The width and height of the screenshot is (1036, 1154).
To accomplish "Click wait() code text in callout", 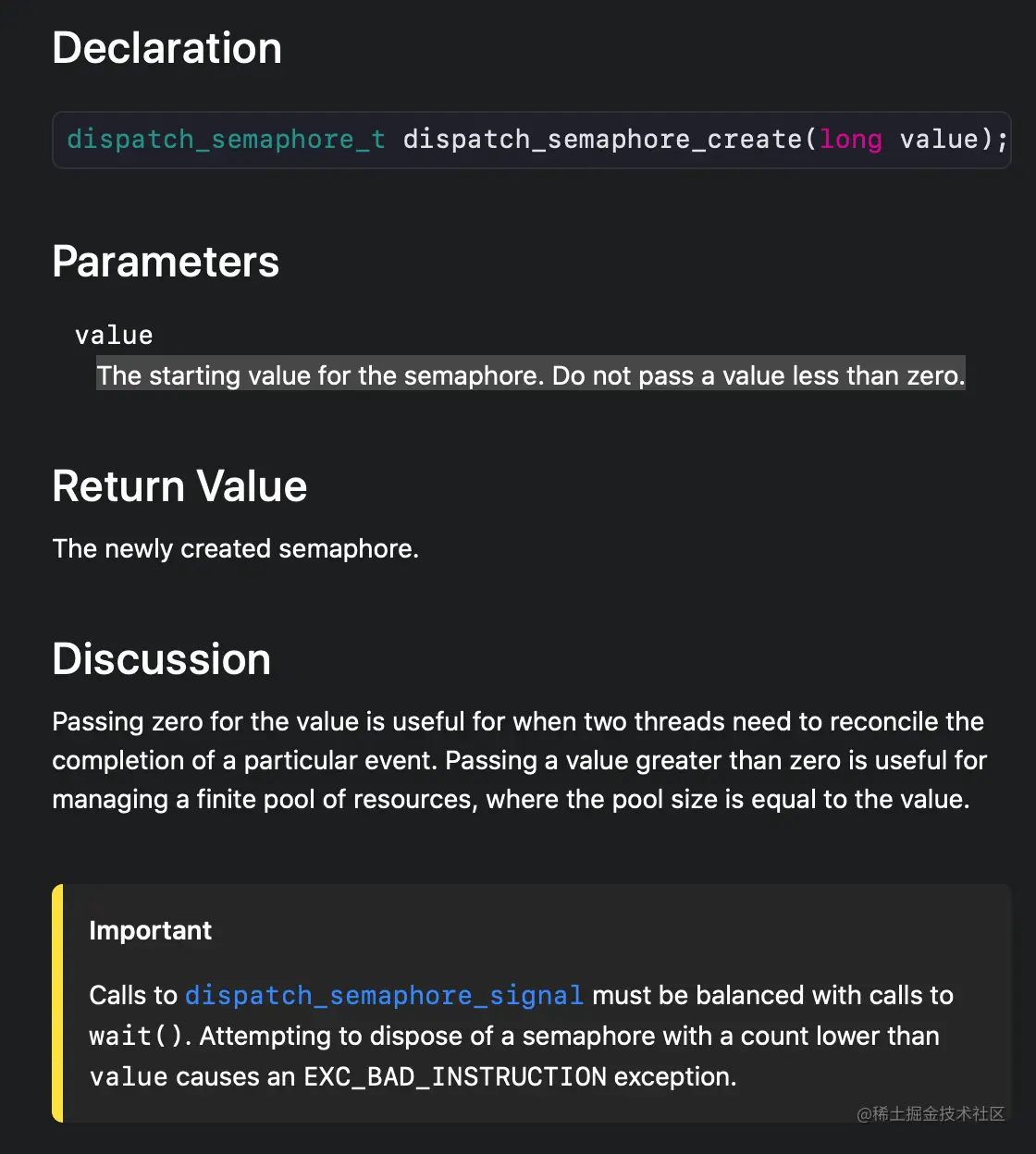I will coord(140,1036).
